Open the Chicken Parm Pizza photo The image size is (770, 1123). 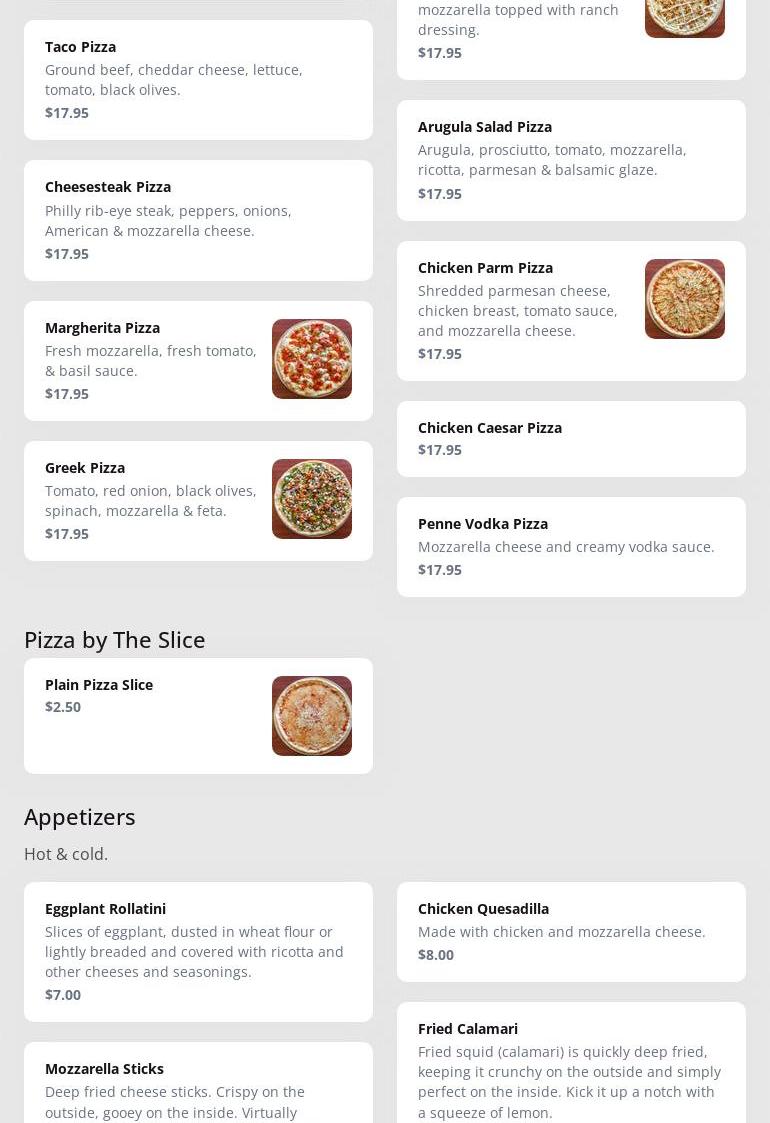tap(685, 299)
